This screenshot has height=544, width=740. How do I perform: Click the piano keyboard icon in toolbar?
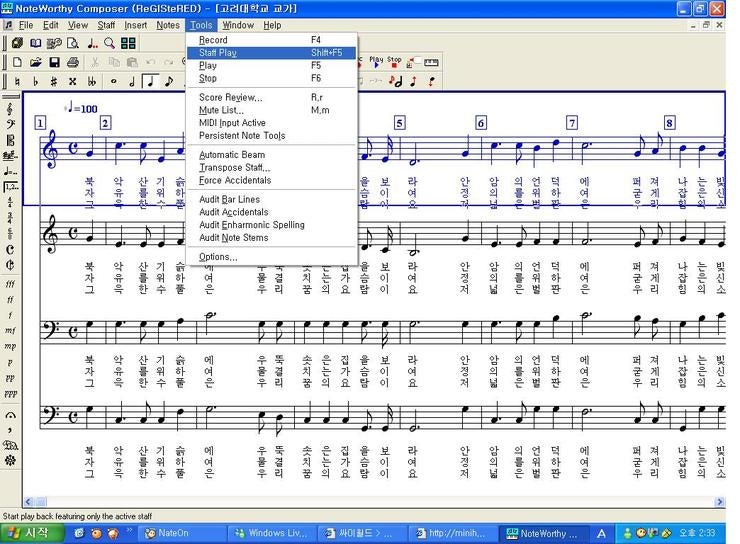[431, 62]
